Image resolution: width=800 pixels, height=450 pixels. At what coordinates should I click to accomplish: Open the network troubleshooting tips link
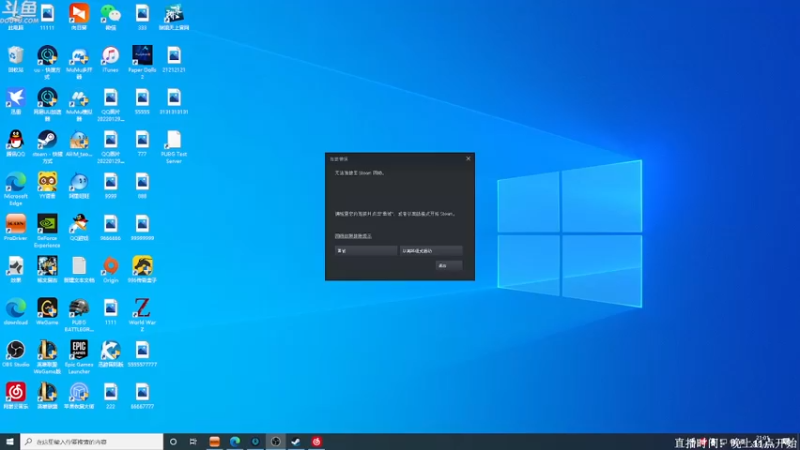[353, 236]
